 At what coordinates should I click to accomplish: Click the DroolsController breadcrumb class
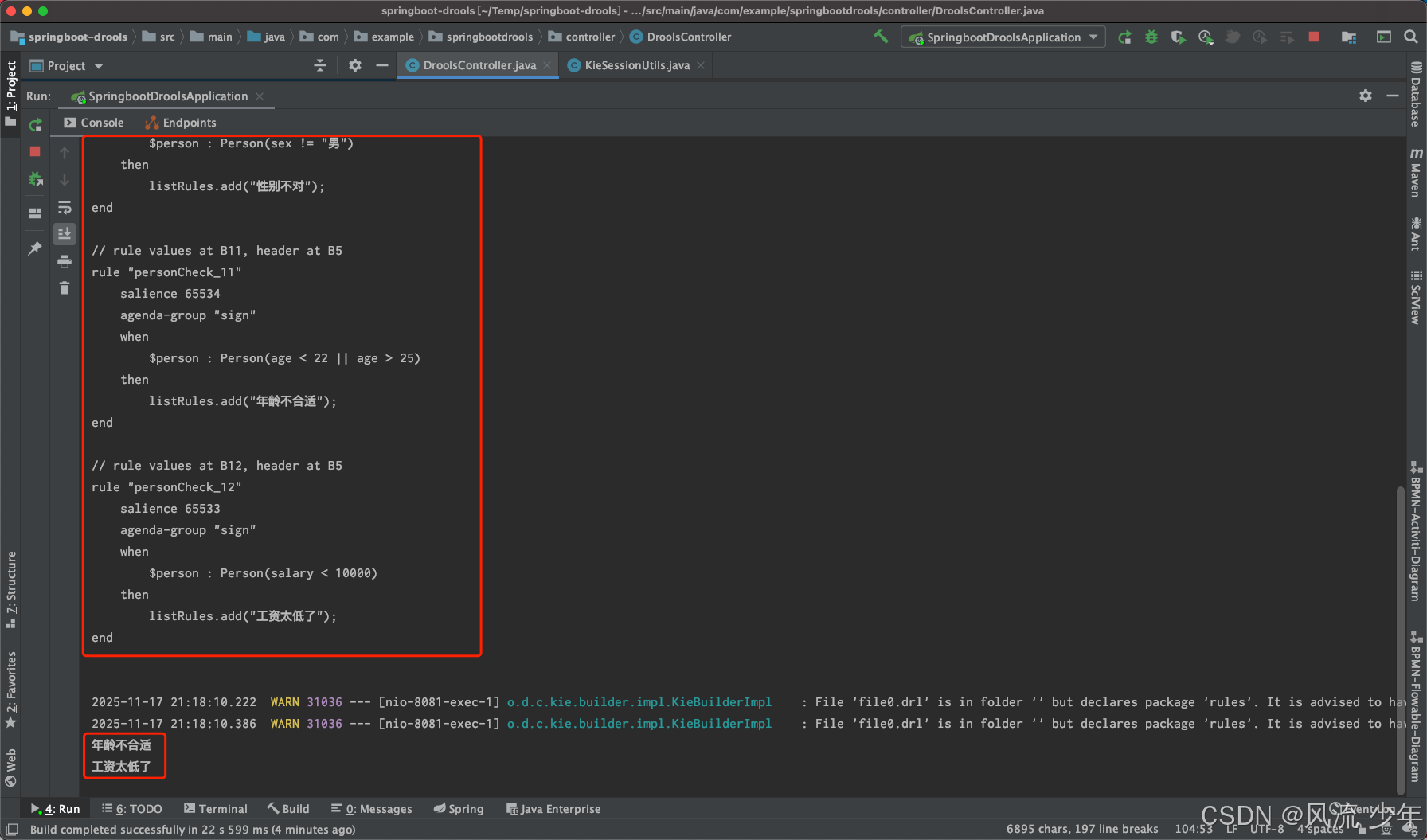click(681, 37)
